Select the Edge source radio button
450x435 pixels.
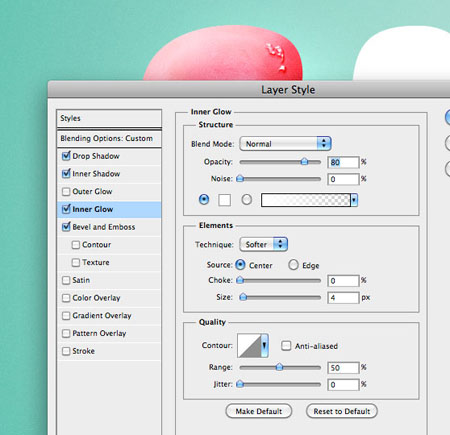[x=293, y=265]
